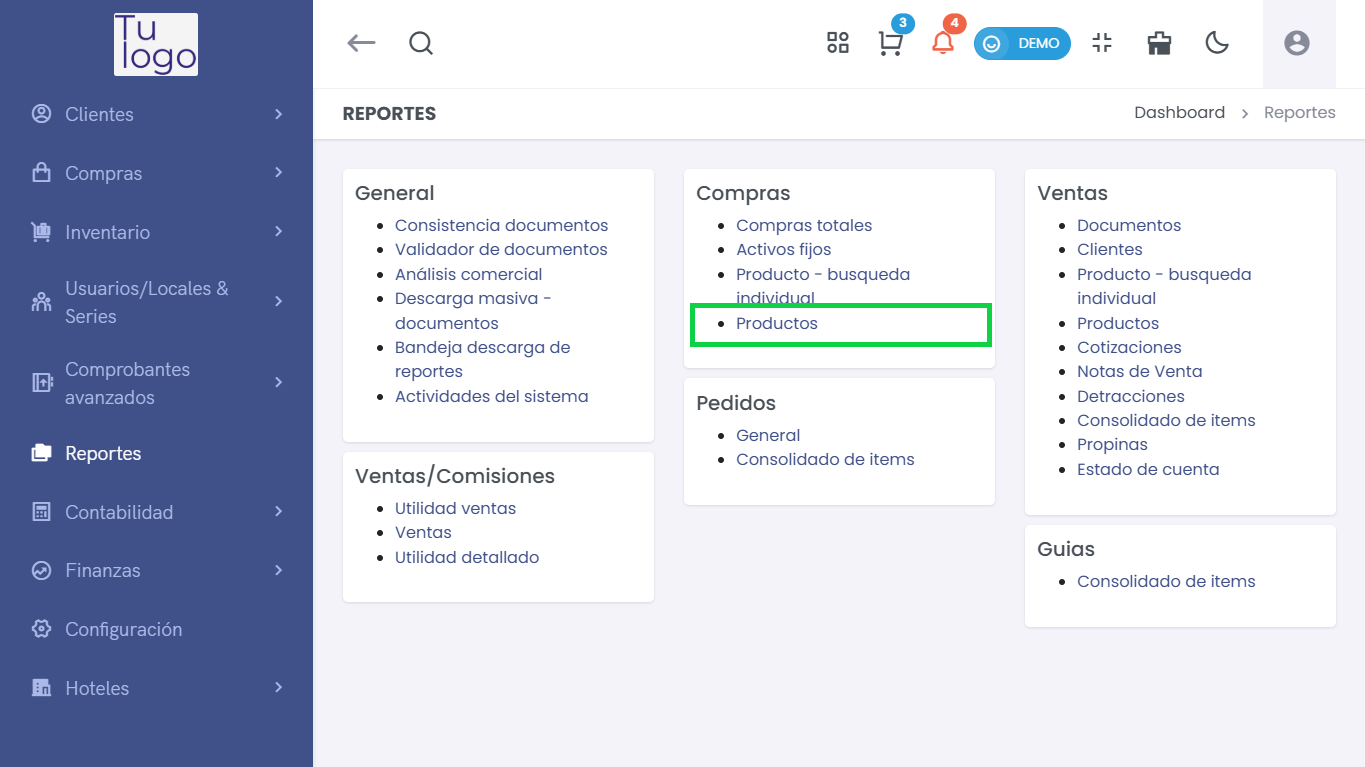The height and width of the screenshot is (767, 1365).
Task: Select Configuración in the sidebar
Action: [124, 629]
